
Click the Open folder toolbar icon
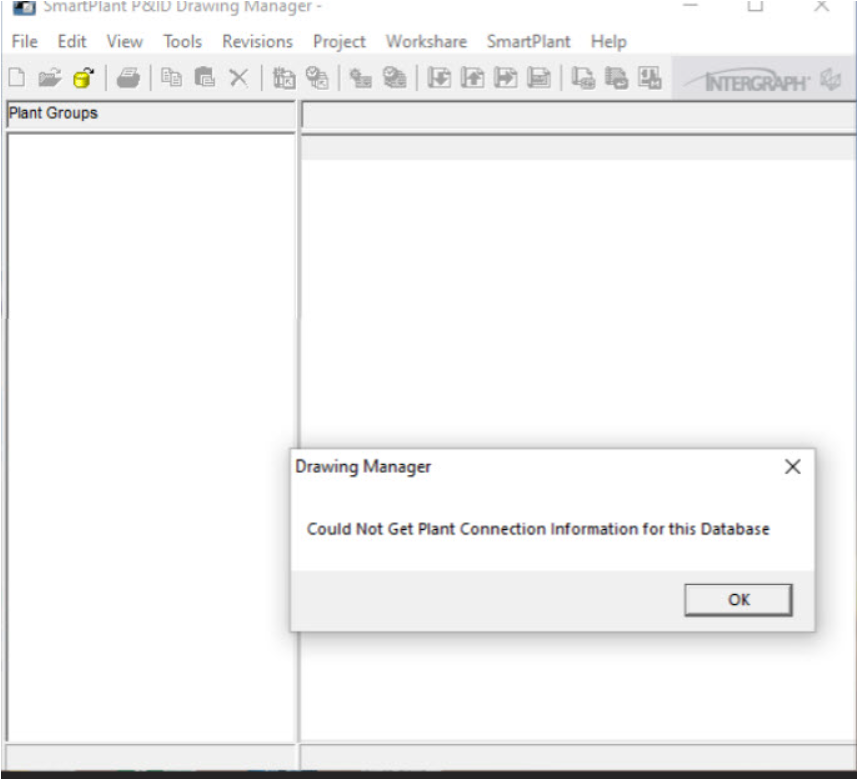[x=50, y=78]
